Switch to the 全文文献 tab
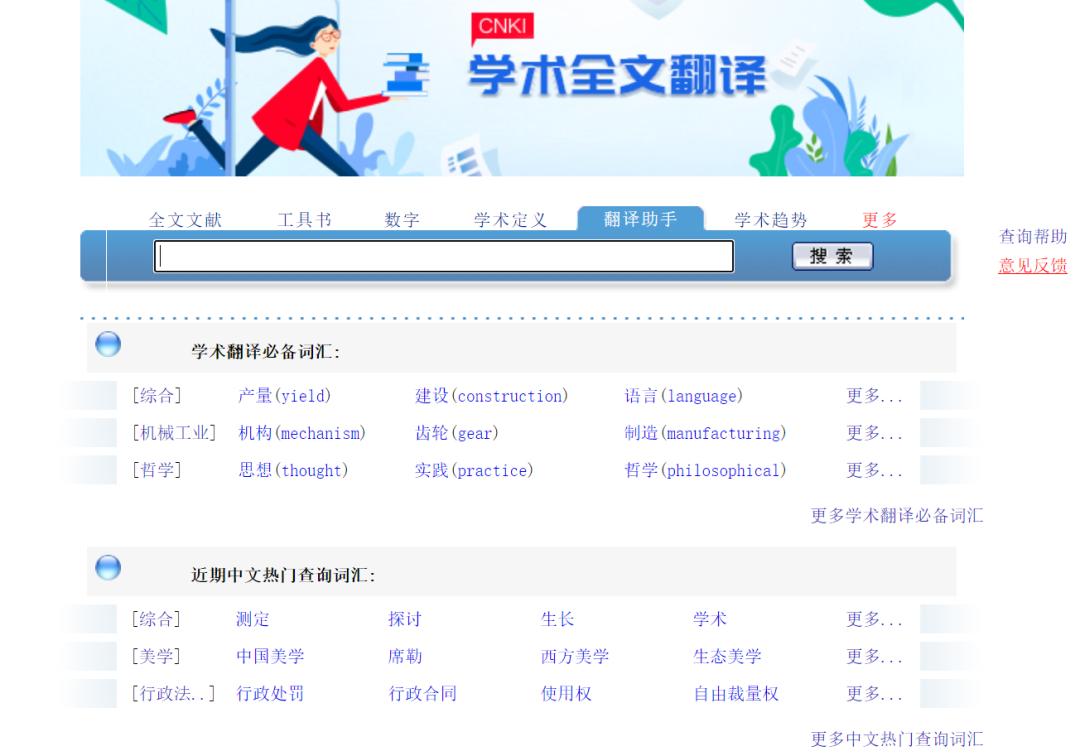The height and width of the screenshot is (756, 1080). pos(185,220)
